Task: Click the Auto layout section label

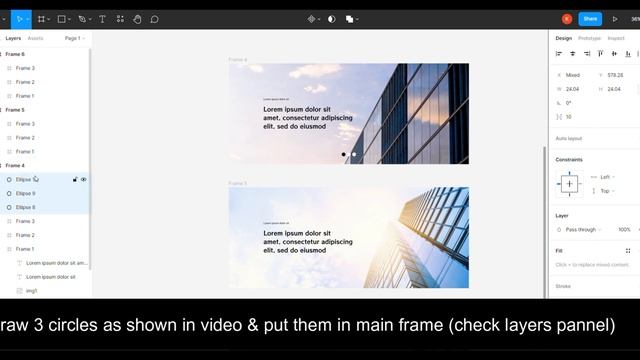Action: [x=569, y=138]
